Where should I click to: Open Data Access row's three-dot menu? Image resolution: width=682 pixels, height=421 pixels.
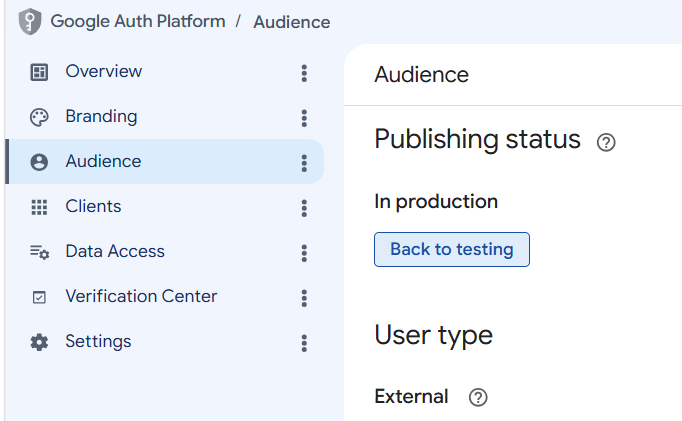point(304,253)
